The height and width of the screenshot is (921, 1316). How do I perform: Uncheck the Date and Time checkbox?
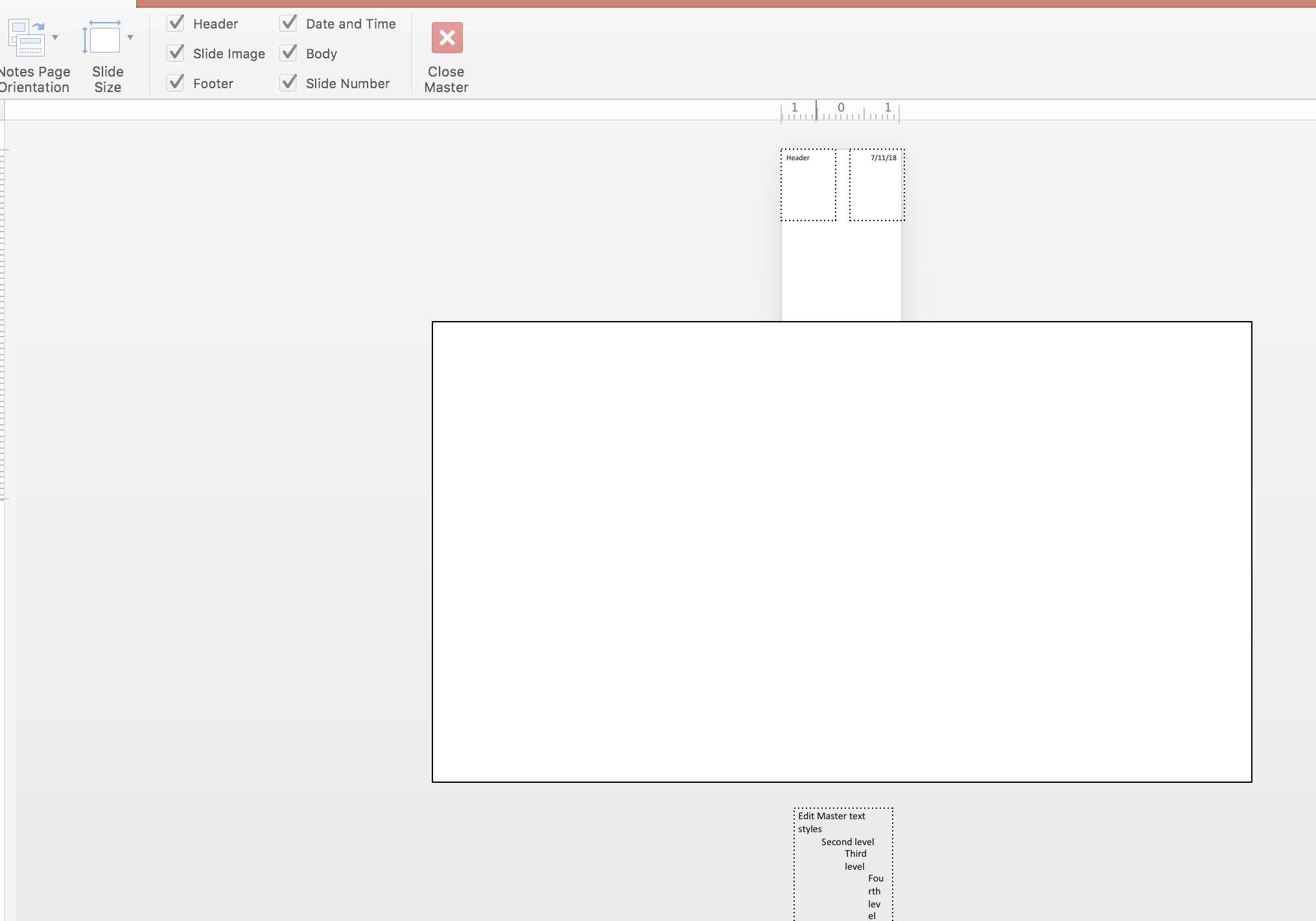pyautogui.click(x=288, y=23)
